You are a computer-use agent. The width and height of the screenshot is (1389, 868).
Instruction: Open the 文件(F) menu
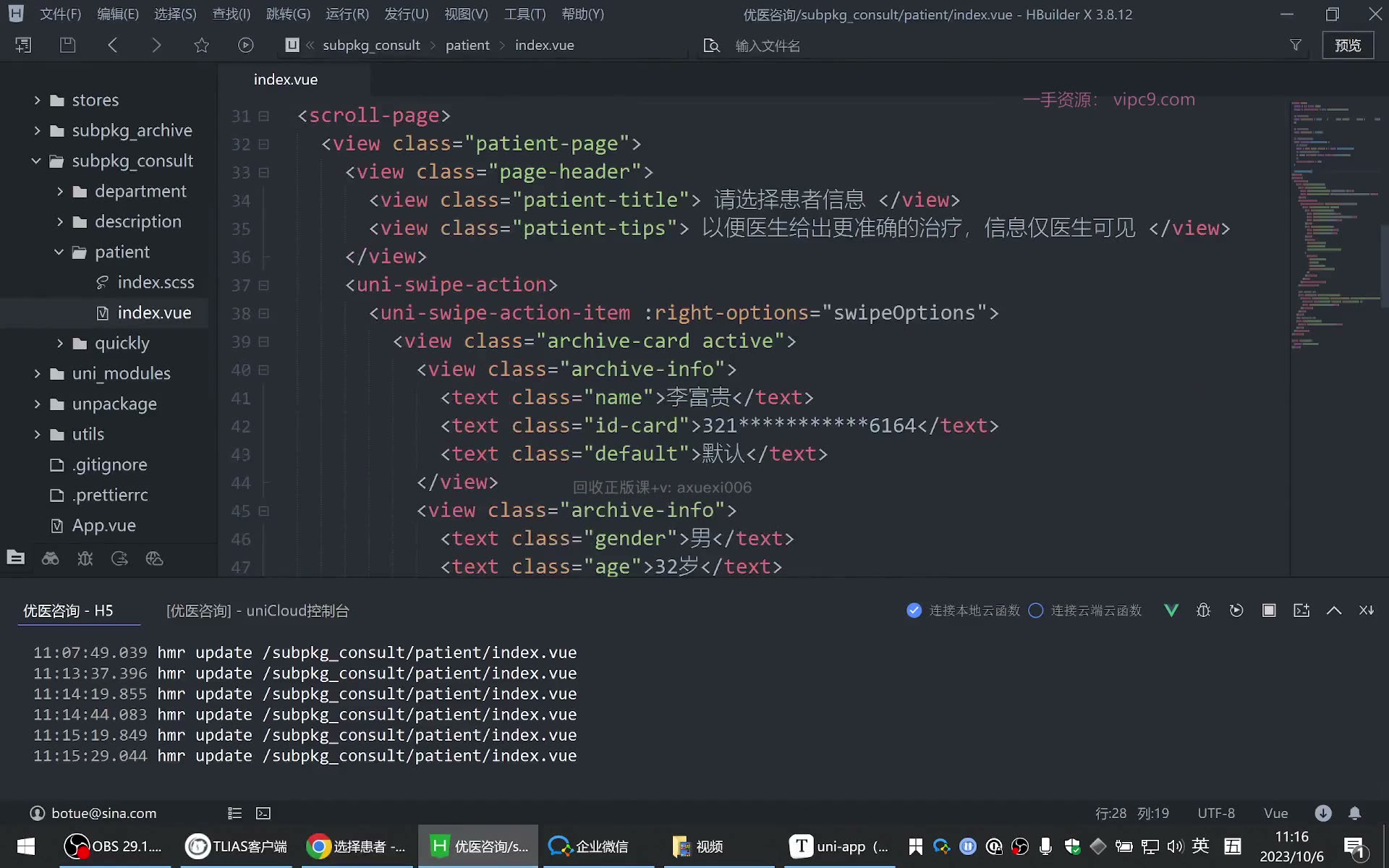pyautogui.click(x=60, y=14)
